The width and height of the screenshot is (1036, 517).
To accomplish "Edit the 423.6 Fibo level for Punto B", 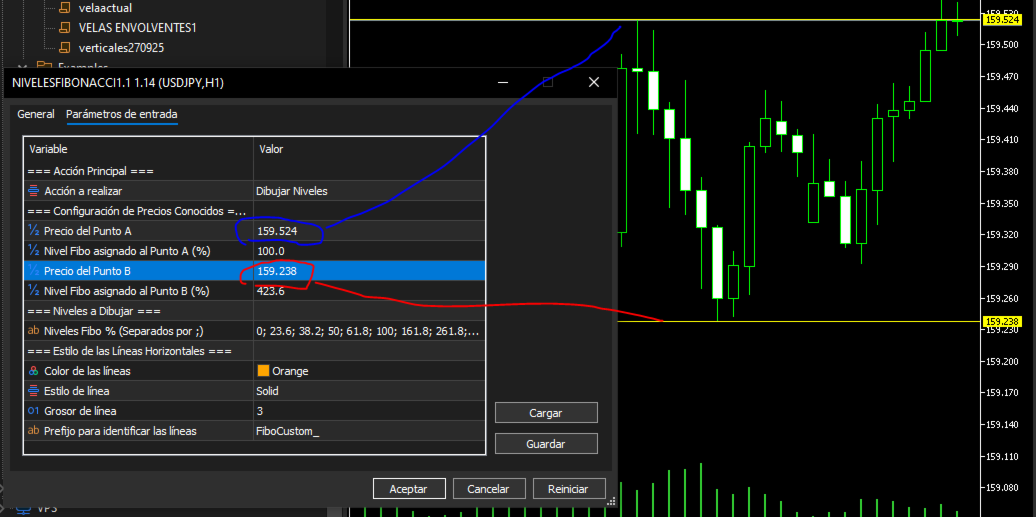I will coord(370,290).
